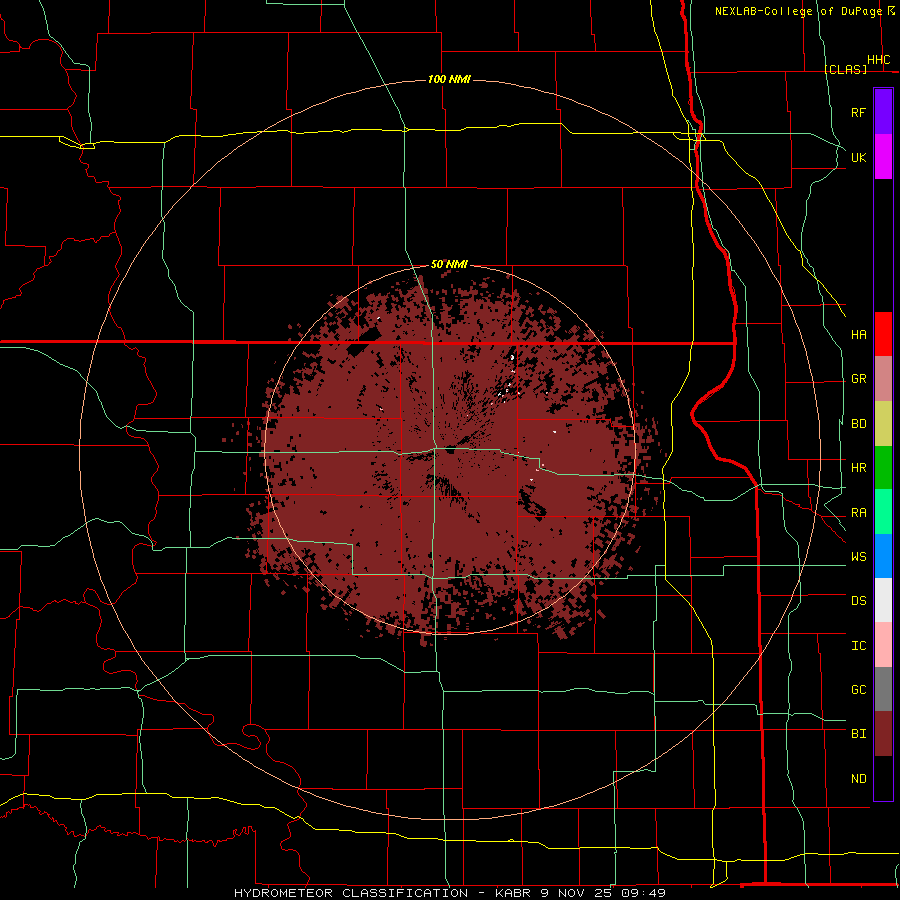This screenshot has height=900, width=900.
Task: Click the UK magenta legend swatch
Action: 883,157
